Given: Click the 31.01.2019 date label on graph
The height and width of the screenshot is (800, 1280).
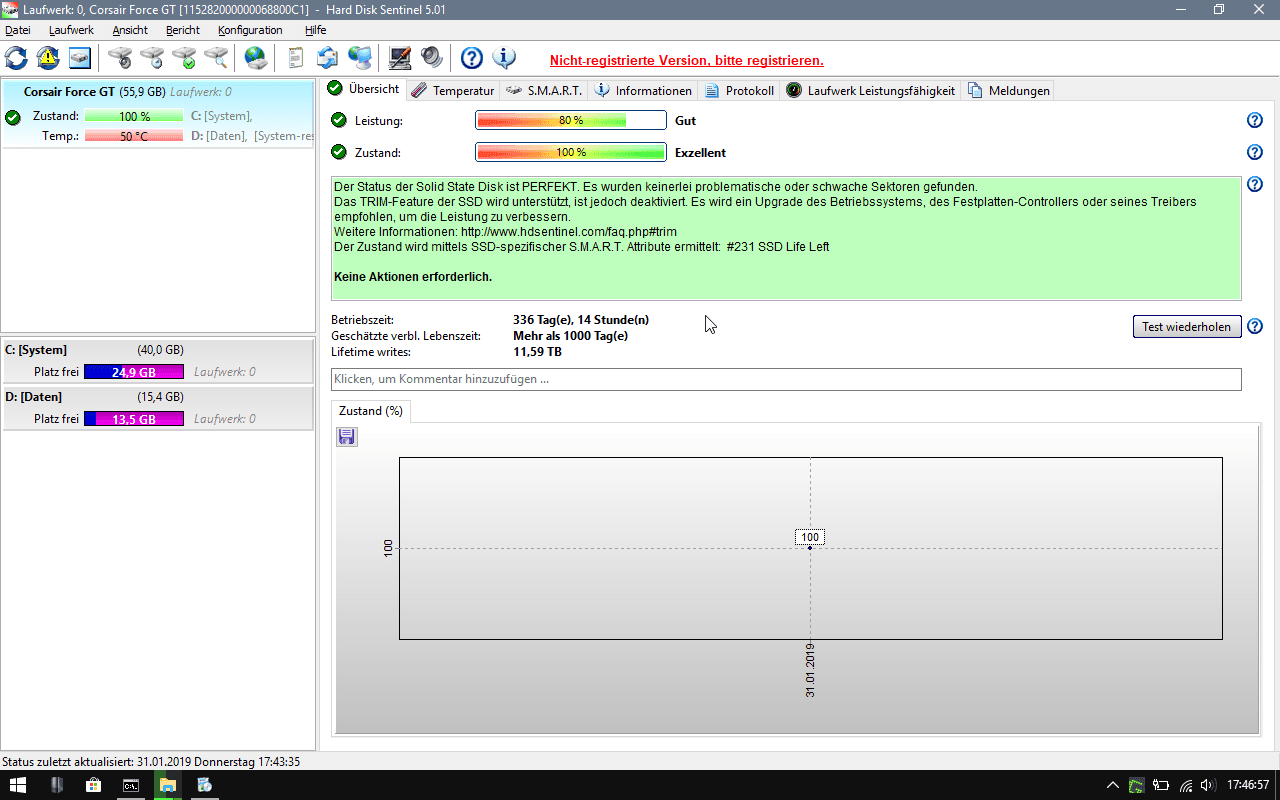Looking at the screenshot, I should click(x=810, y=671).
